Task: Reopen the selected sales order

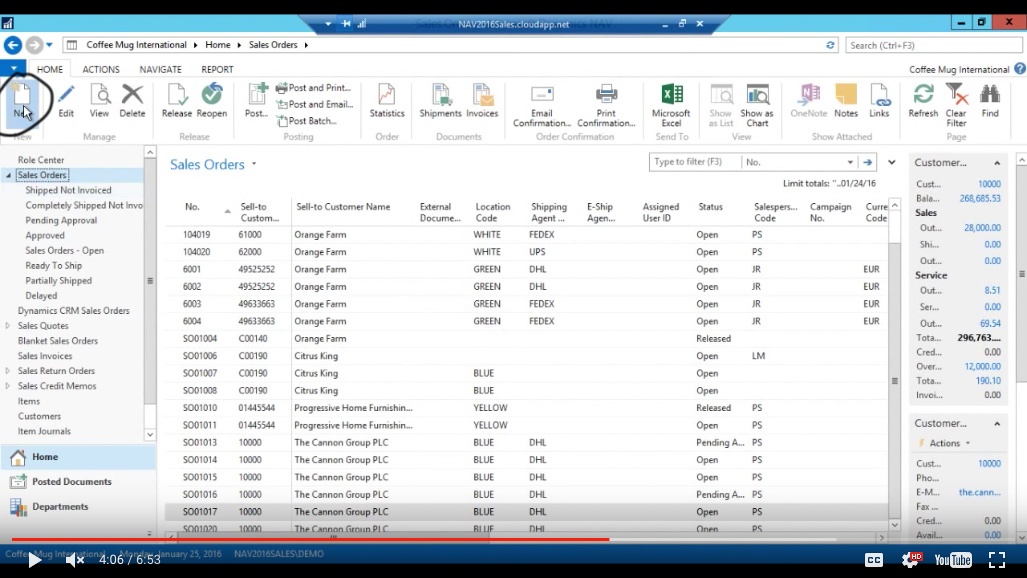Action: 210,105
